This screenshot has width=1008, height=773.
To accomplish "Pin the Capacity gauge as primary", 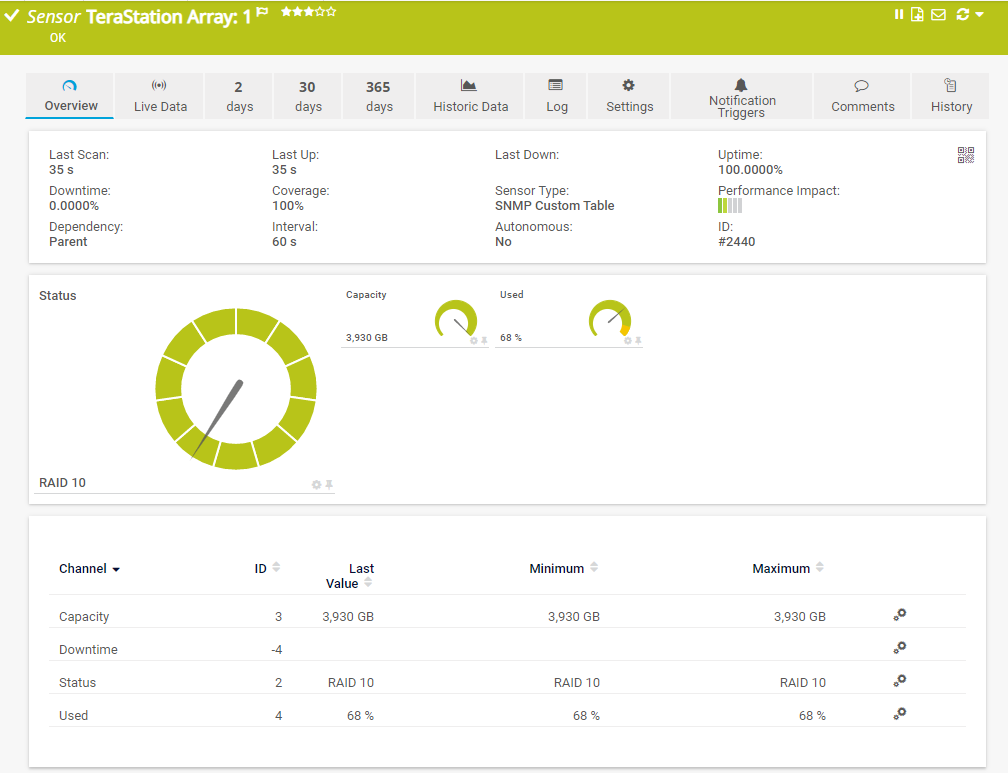I will (x=484, y=341).
